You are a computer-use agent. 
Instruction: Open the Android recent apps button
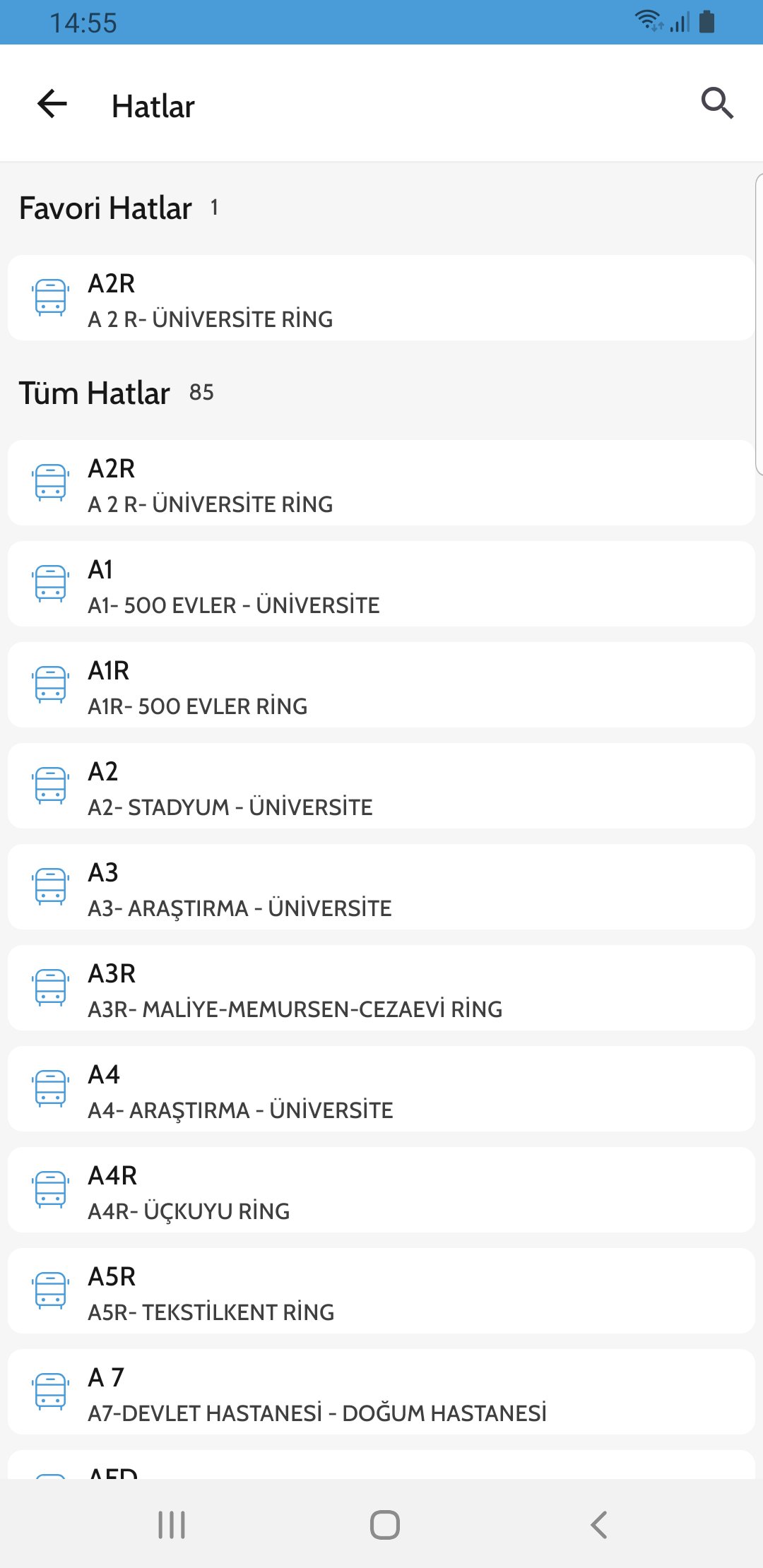[x=172, y=1524]
